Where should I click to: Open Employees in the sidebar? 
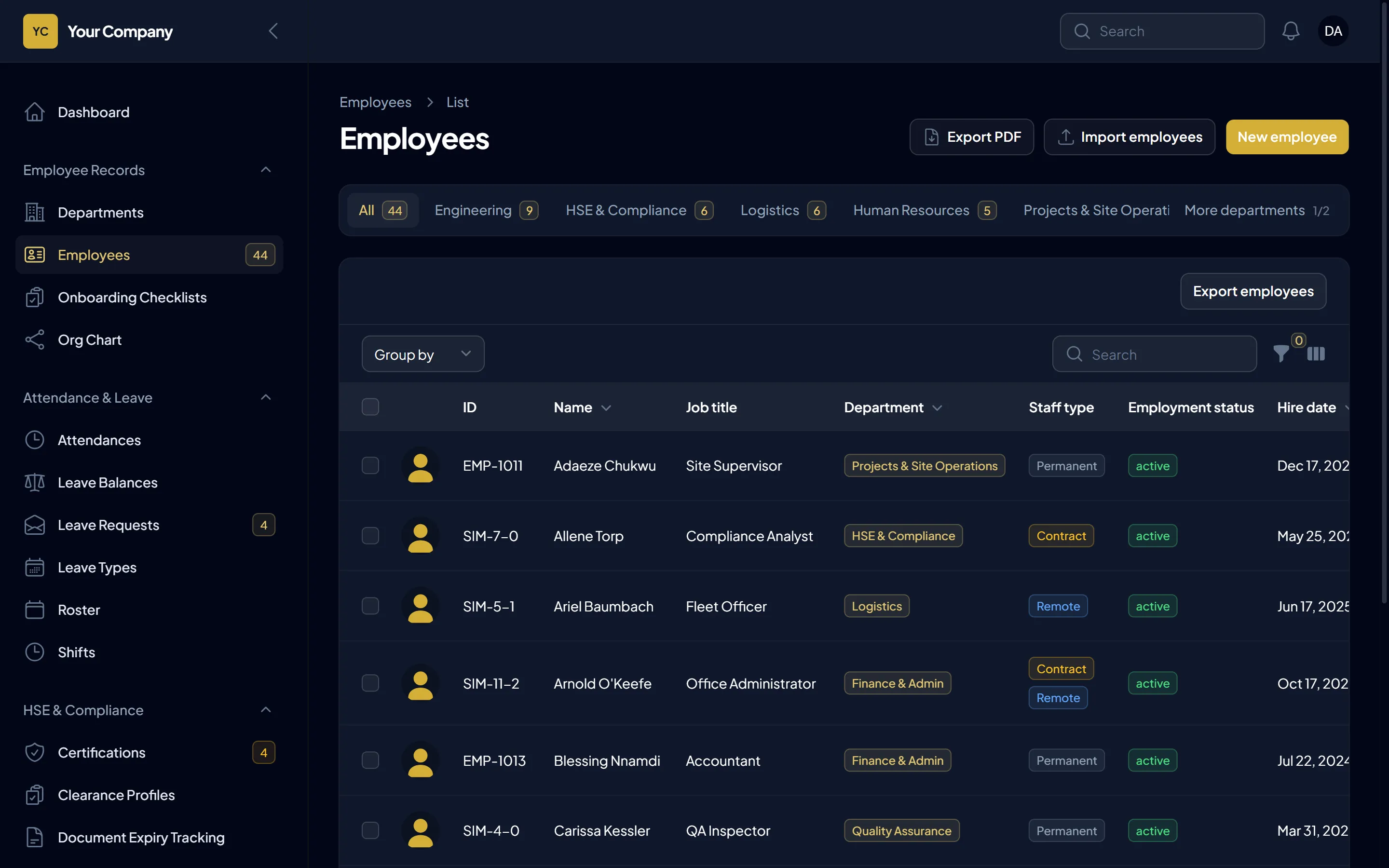click(x=149, y=254)
